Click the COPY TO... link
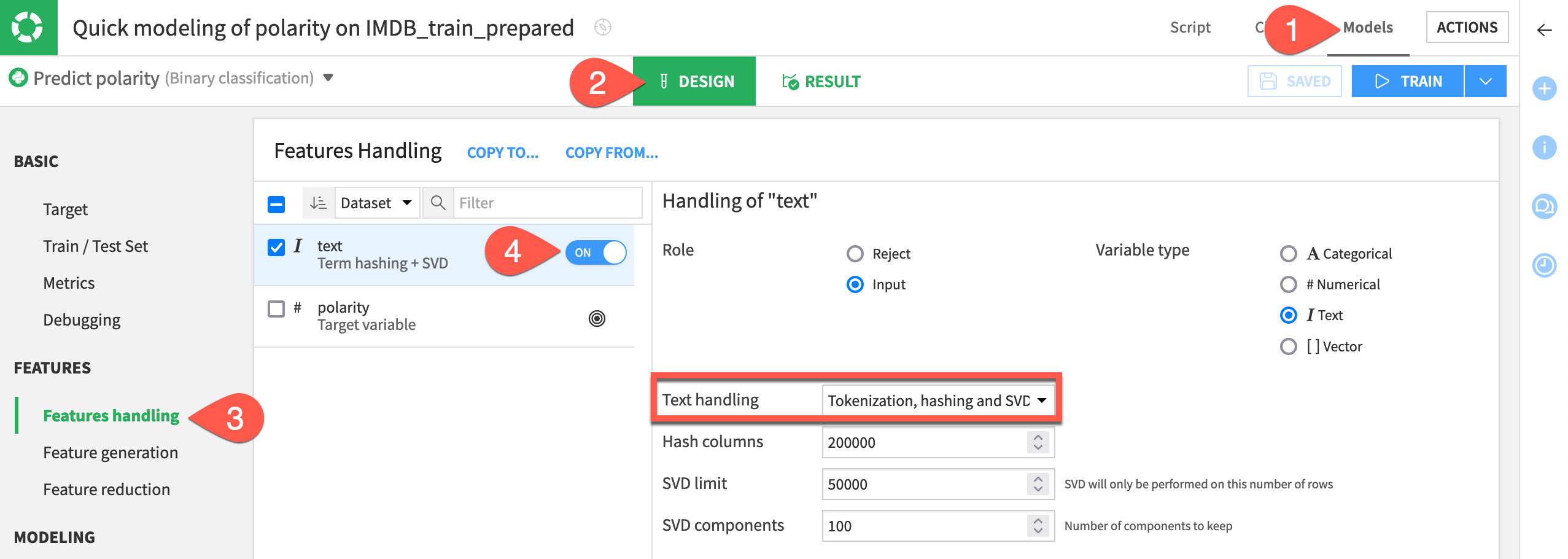 (502, 152)
